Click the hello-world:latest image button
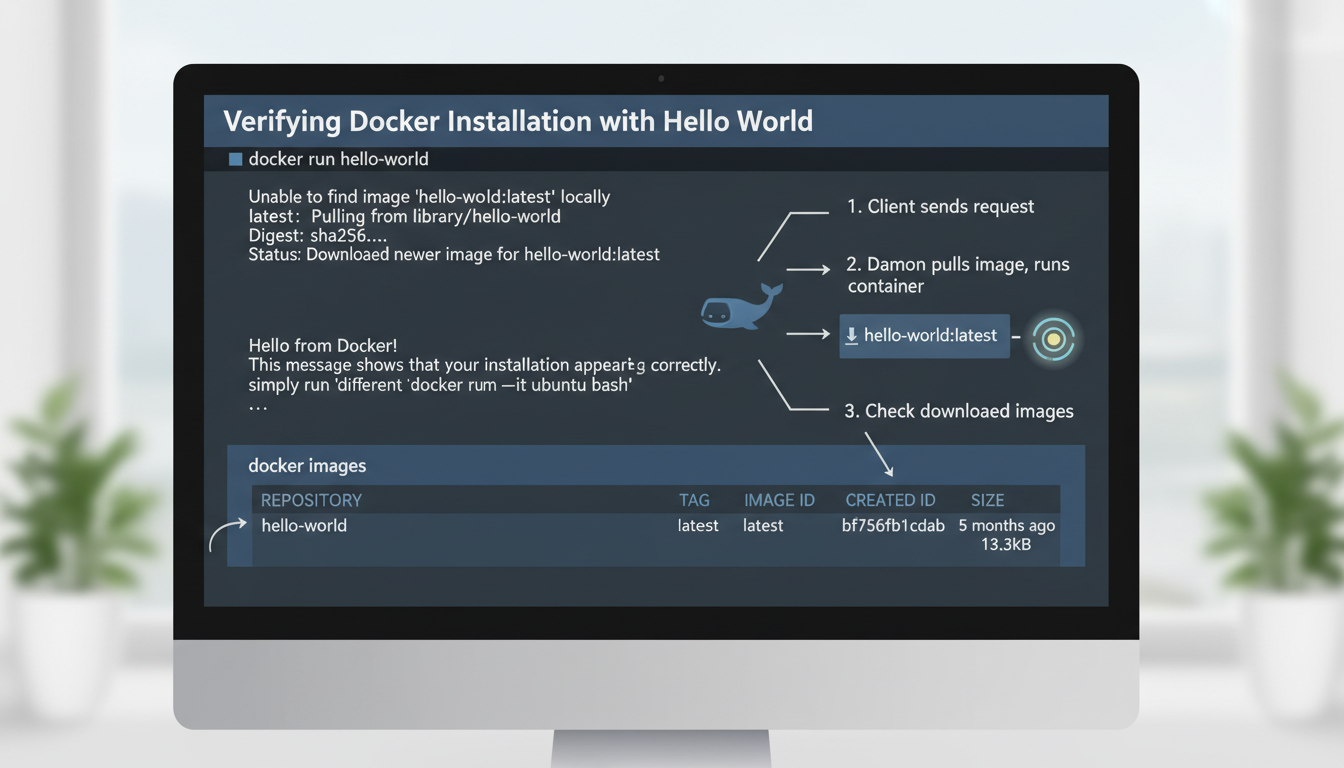This screenshot has width=1344, height=768. pos(924,336)
